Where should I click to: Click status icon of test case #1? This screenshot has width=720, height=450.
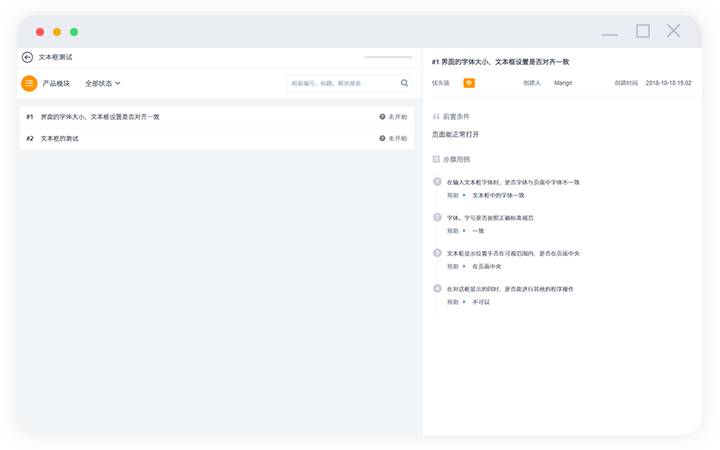[x=382, y=117]
